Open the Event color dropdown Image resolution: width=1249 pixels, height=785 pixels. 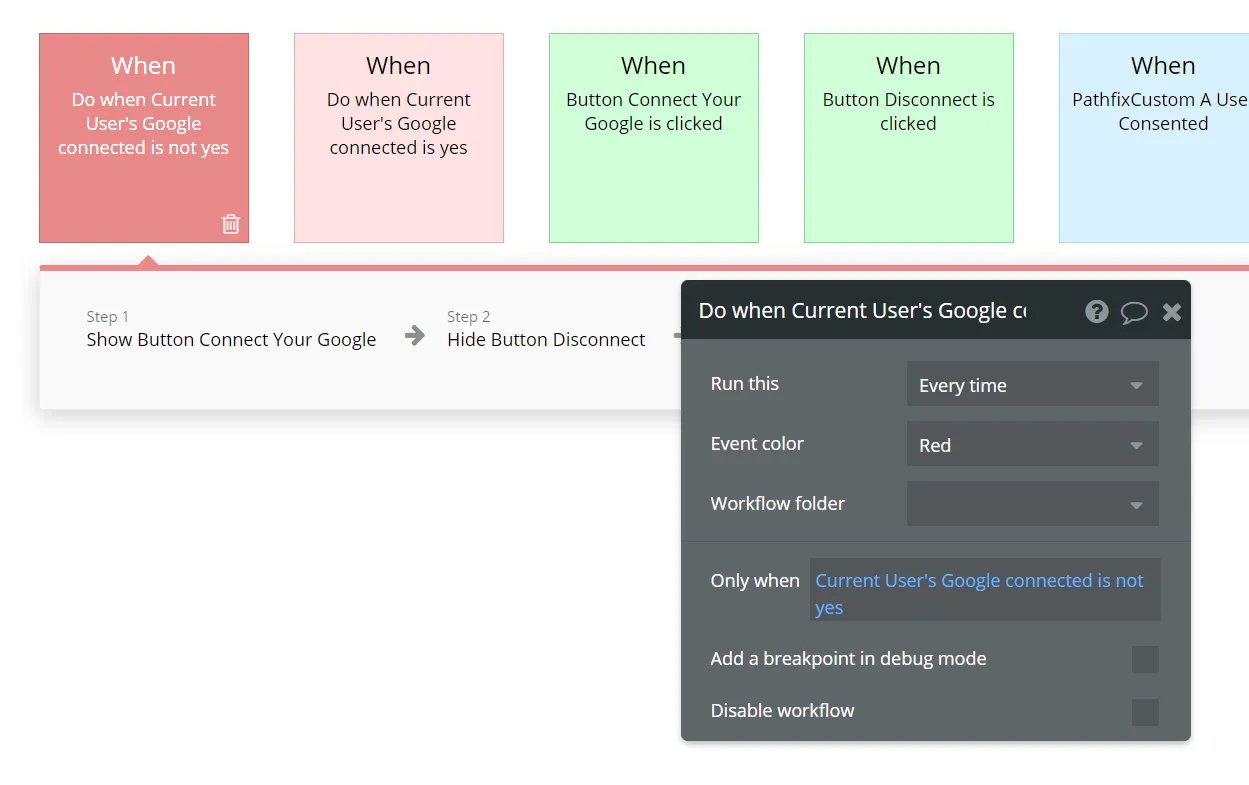[1032, 445]
